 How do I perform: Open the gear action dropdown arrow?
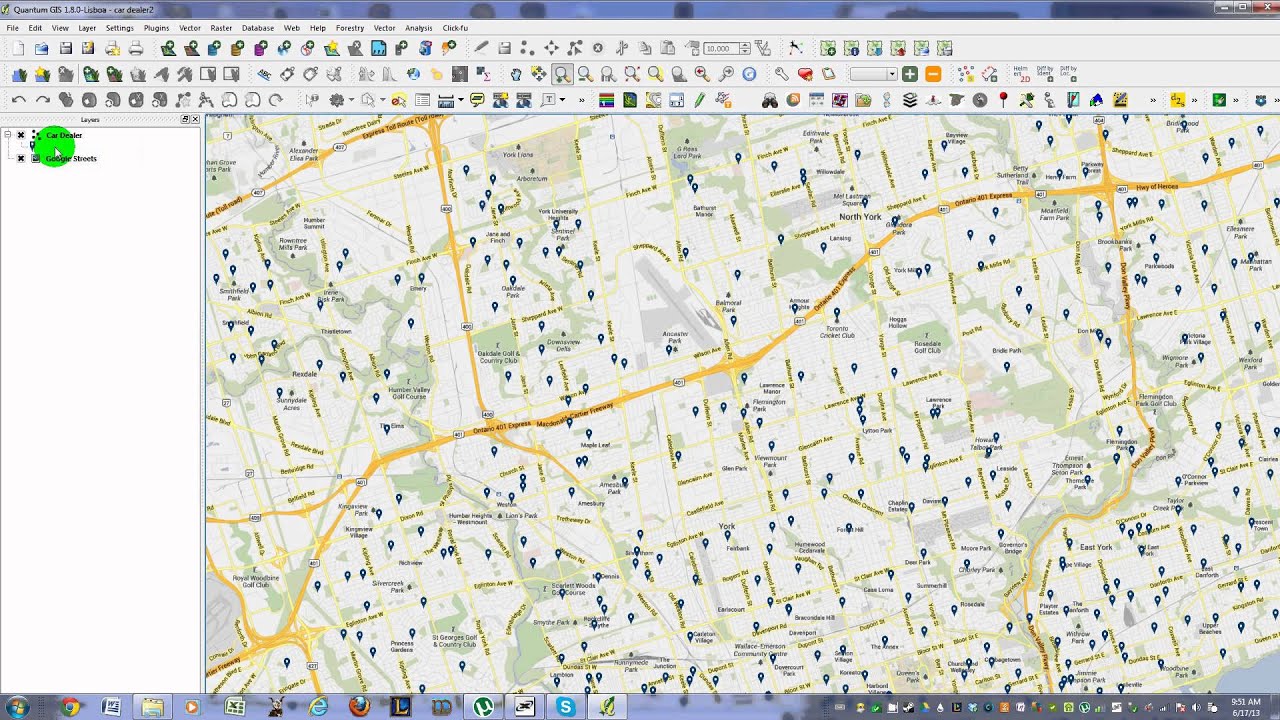tap(351, 100)
